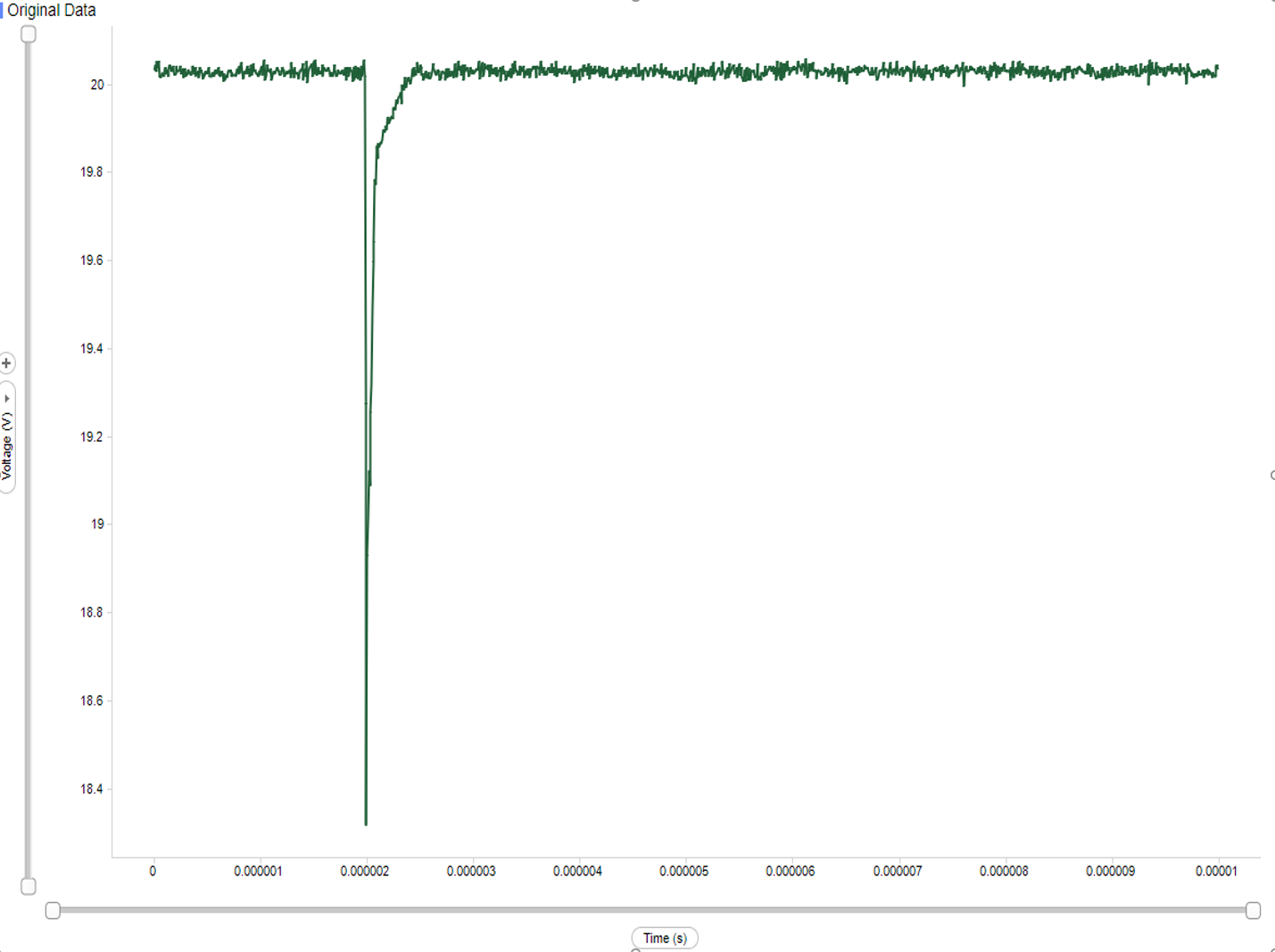
Task: Click the Original Data legend label
Action: (52, 11)
